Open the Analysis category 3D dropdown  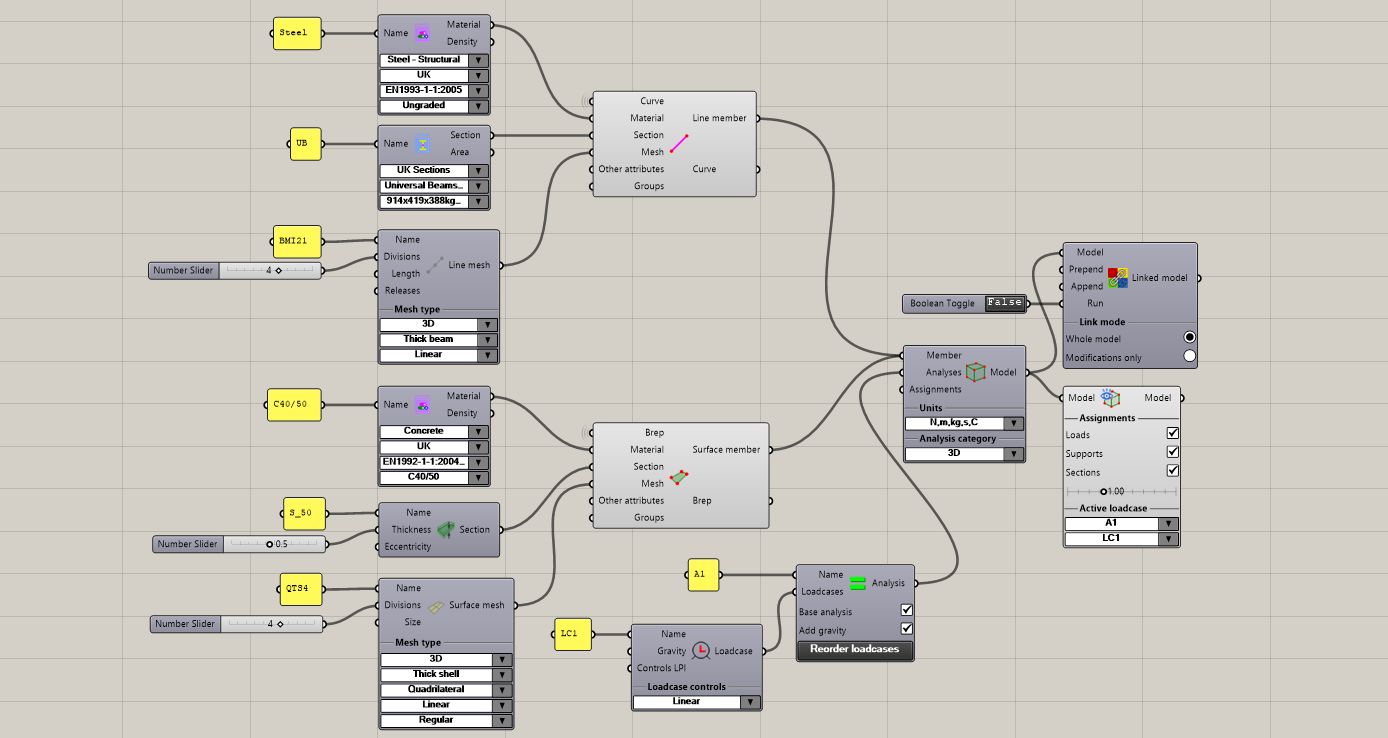coord(964,454)
